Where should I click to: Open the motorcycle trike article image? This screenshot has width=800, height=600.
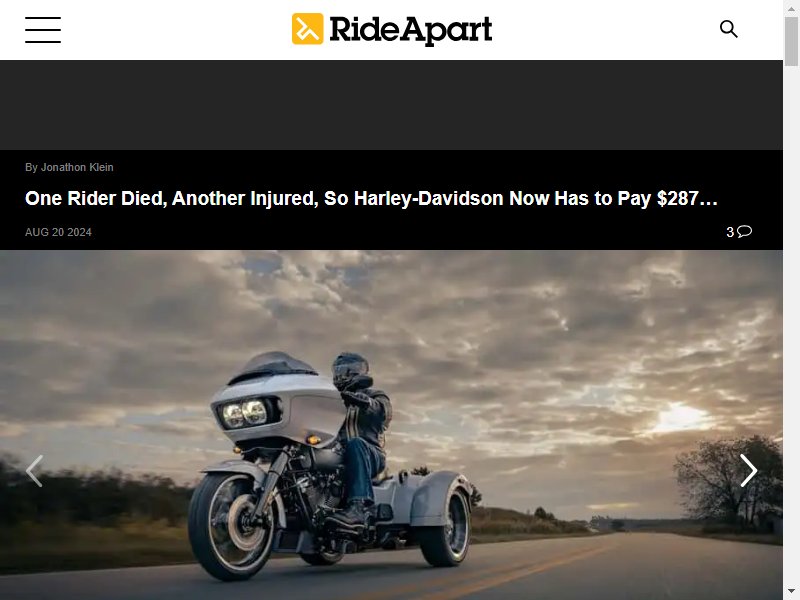391,425
